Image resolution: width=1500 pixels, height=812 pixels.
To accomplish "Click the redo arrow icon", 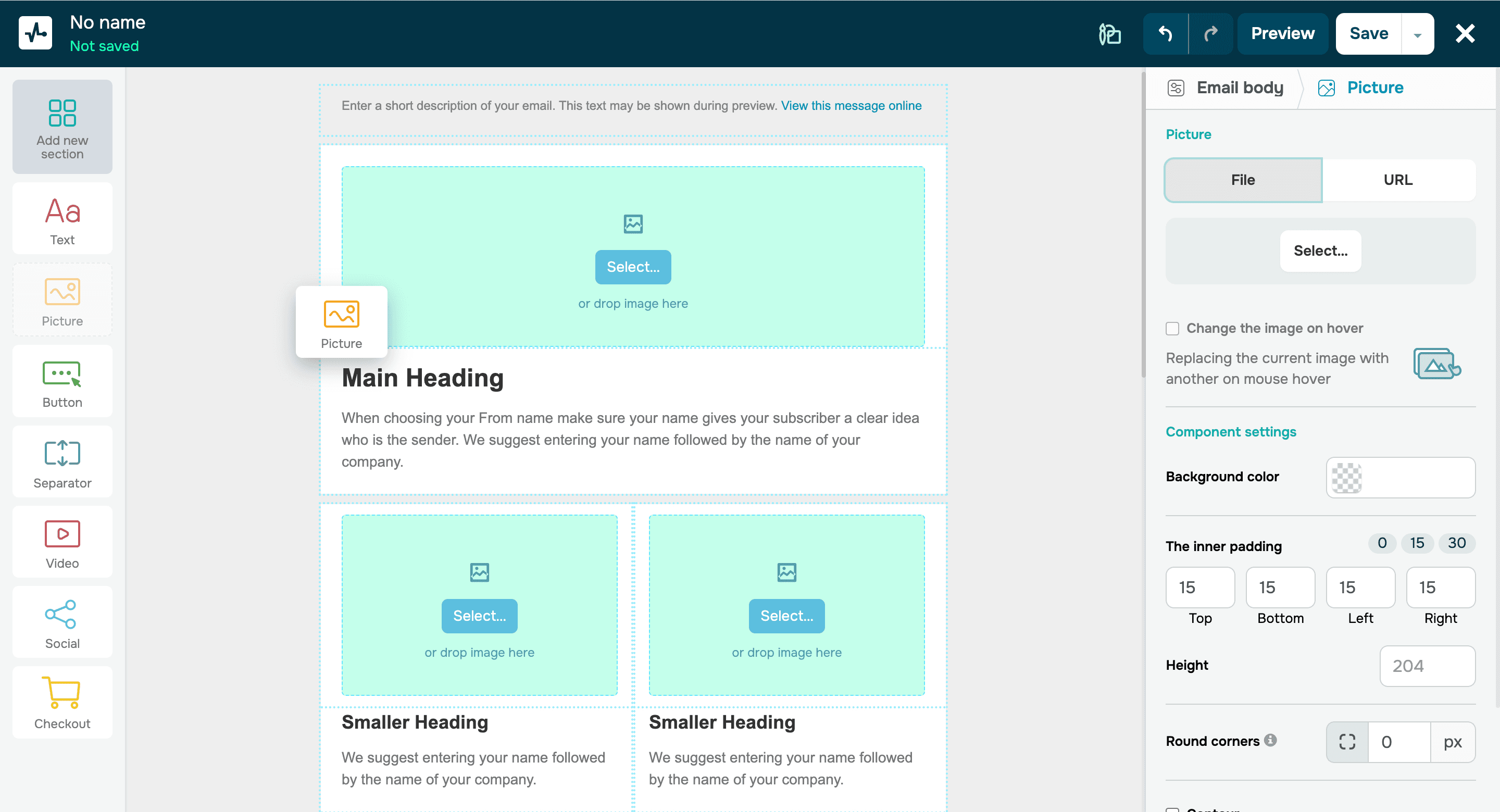I will 1210,34.
